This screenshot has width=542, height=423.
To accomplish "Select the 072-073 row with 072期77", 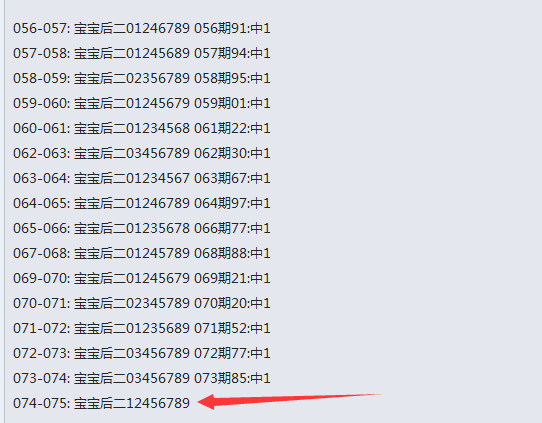I will pos(142,353).
